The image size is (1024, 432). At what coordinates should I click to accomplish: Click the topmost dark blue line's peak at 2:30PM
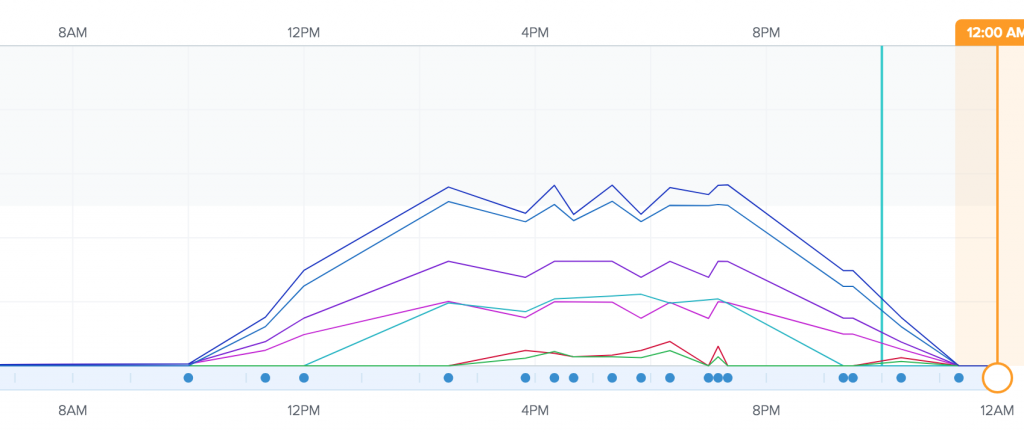tap(448, 187)
